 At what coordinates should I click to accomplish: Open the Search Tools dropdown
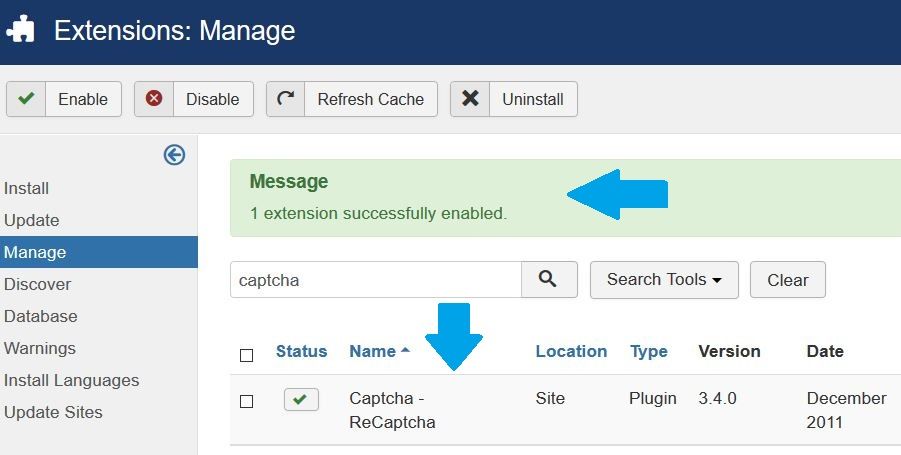(664, 280)
